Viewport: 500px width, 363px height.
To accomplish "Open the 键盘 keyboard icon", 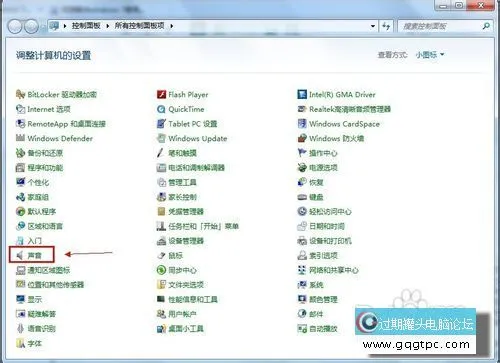I will pyautogui.click(x=302, y=197).
